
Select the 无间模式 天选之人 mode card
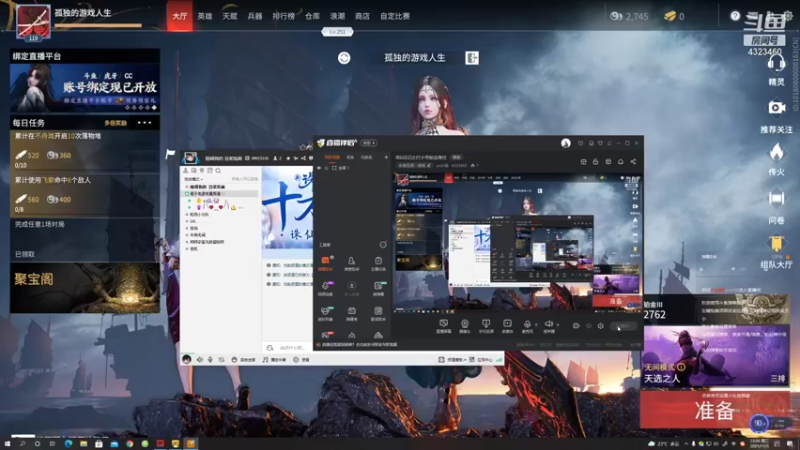715,356
